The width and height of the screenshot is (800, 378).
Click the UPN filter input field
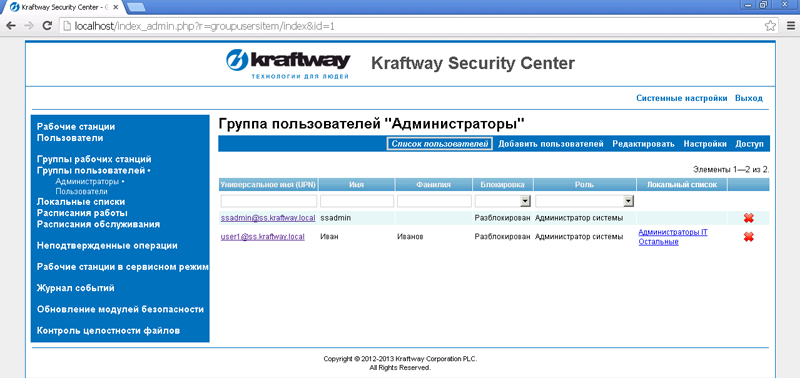pos(269,201)
